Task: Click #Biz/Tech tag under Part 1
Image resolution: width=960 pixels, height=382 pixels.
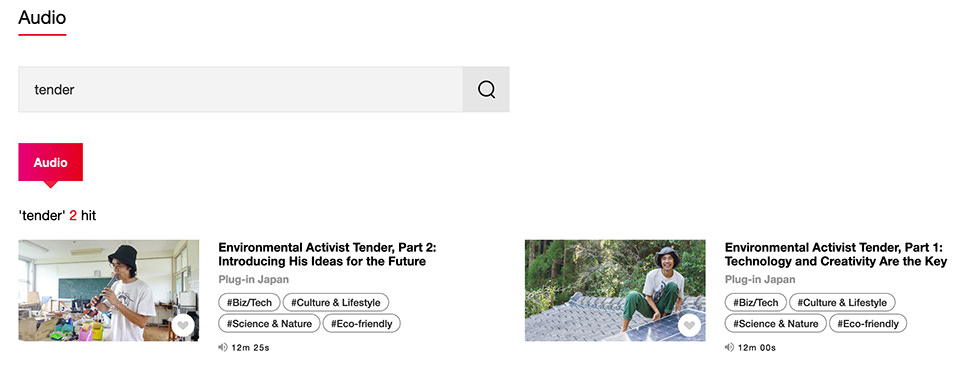Action: click(x=756, y=302)
